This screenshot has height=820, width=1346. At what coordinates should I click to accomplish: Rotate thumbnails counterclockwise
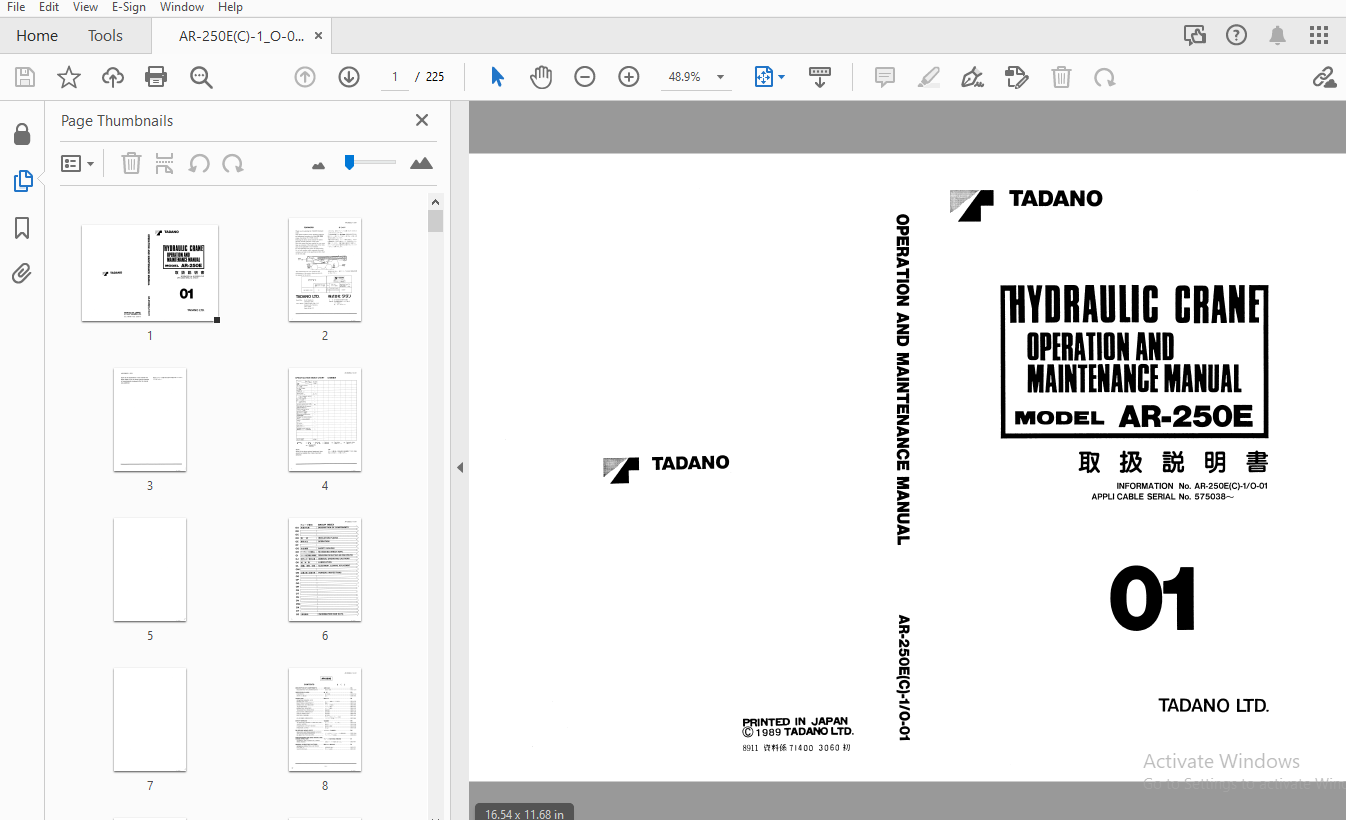tap(199, 163)
